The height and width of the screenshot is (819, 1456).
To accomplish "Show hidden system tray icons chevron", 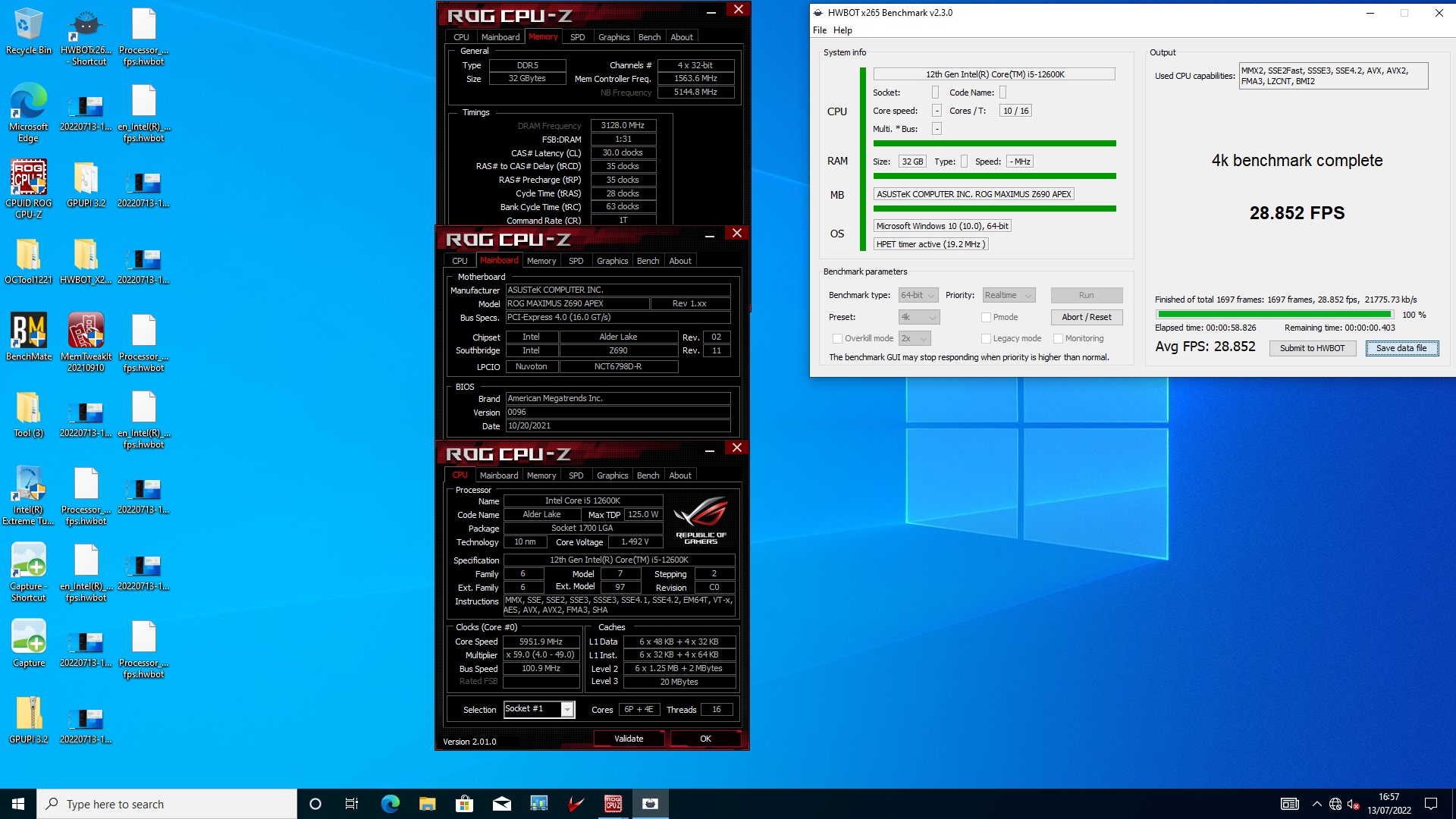I will click(x=1317, y=804).
